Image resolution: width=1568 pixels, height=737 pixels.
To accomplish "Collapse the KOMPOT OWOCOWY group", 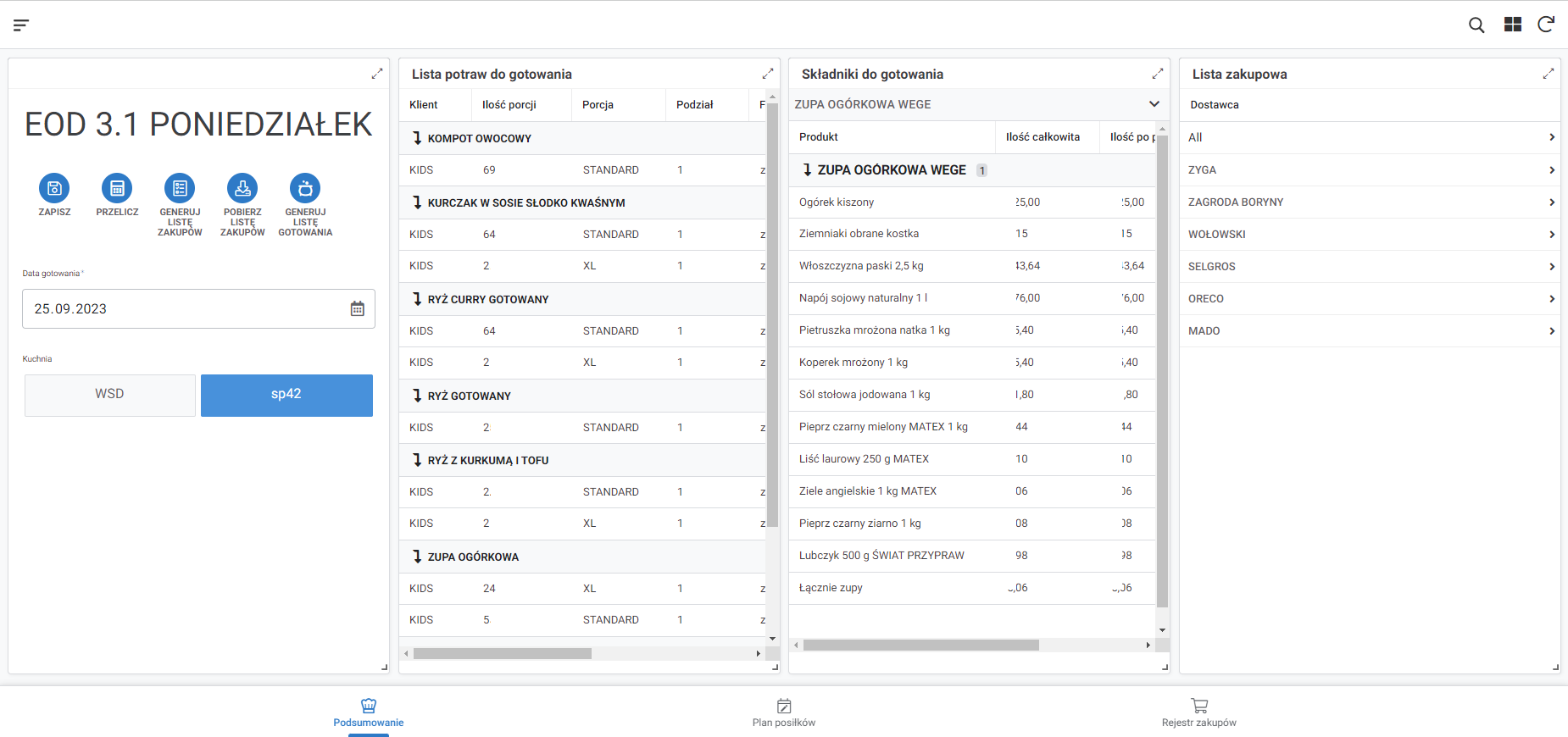I will pos(417,138).
